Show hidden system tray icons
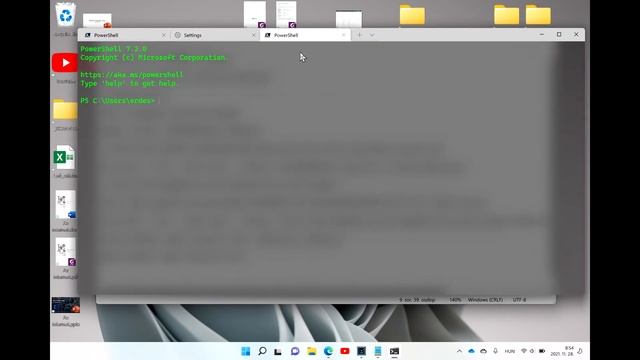This screenshot has width=640, height=360. pyautogui.click(x=459, y=351)
